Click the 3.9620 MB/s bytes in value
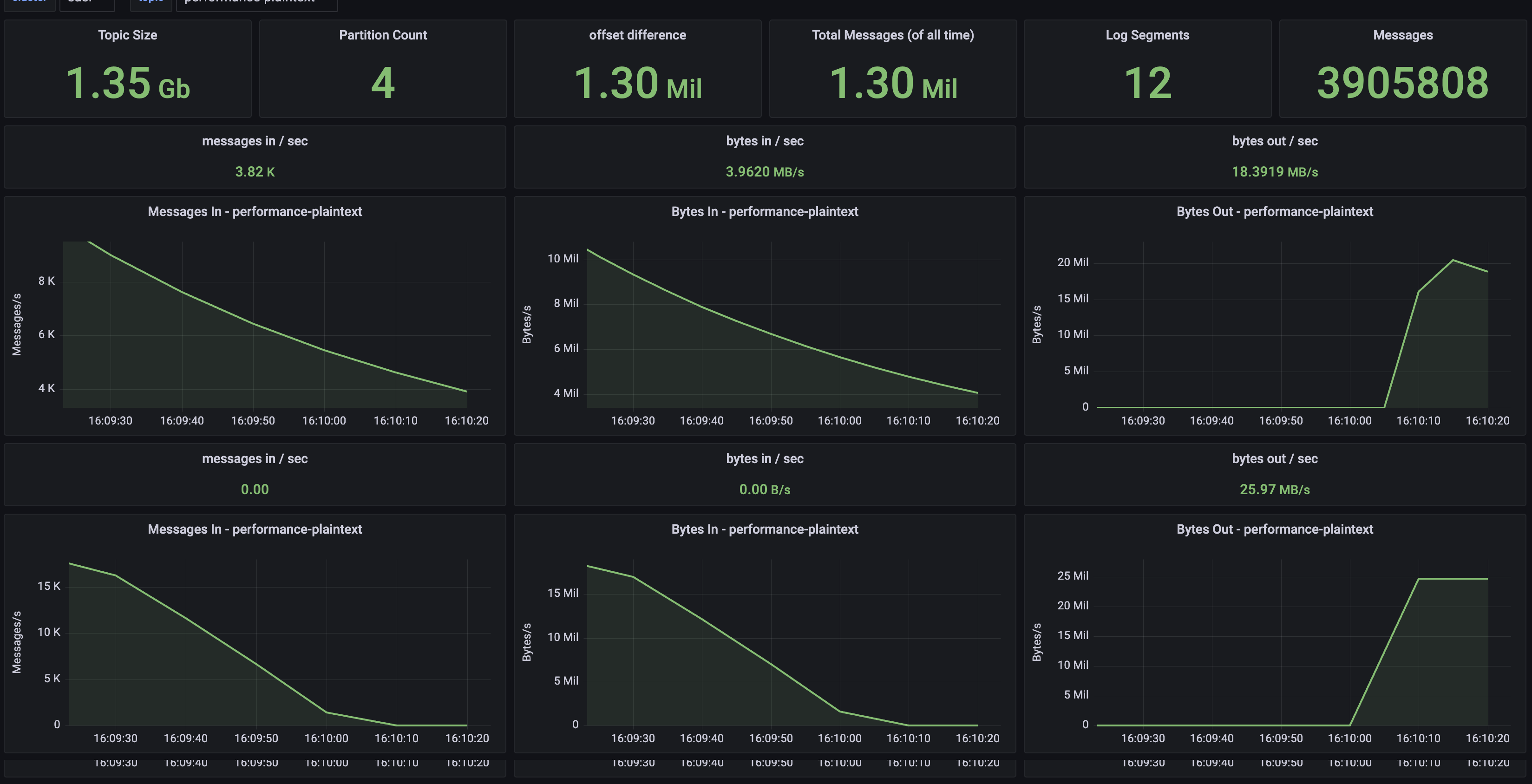Image resolution: width=1532 pixels, height=784 pixels. click(765, 172)
